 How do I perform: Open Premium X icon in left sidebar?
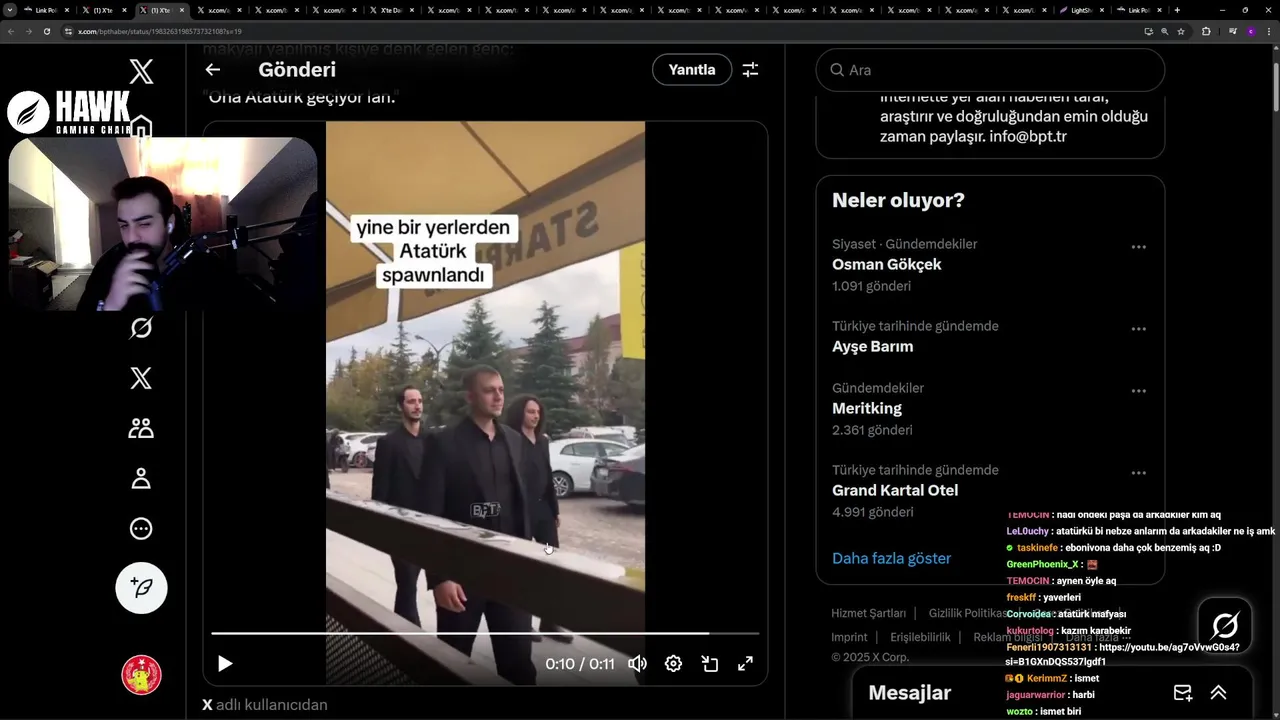tap(141, 378)
